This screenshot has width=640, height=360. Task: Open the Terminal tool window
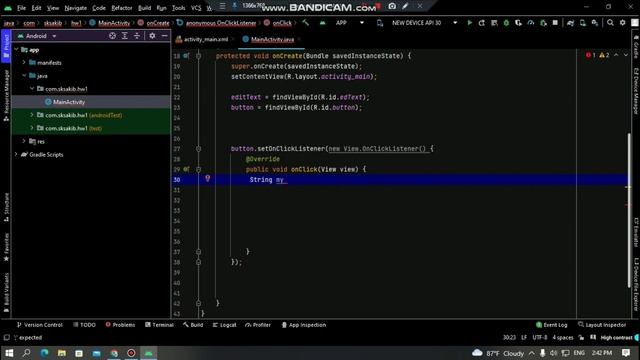pyautogui.click(x=159, y=325)
